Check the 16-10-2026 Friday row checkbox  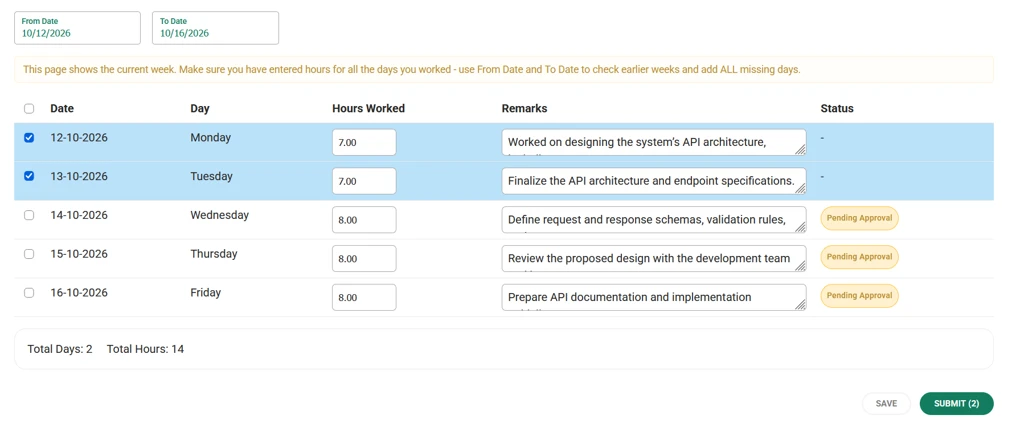point(29,293)
